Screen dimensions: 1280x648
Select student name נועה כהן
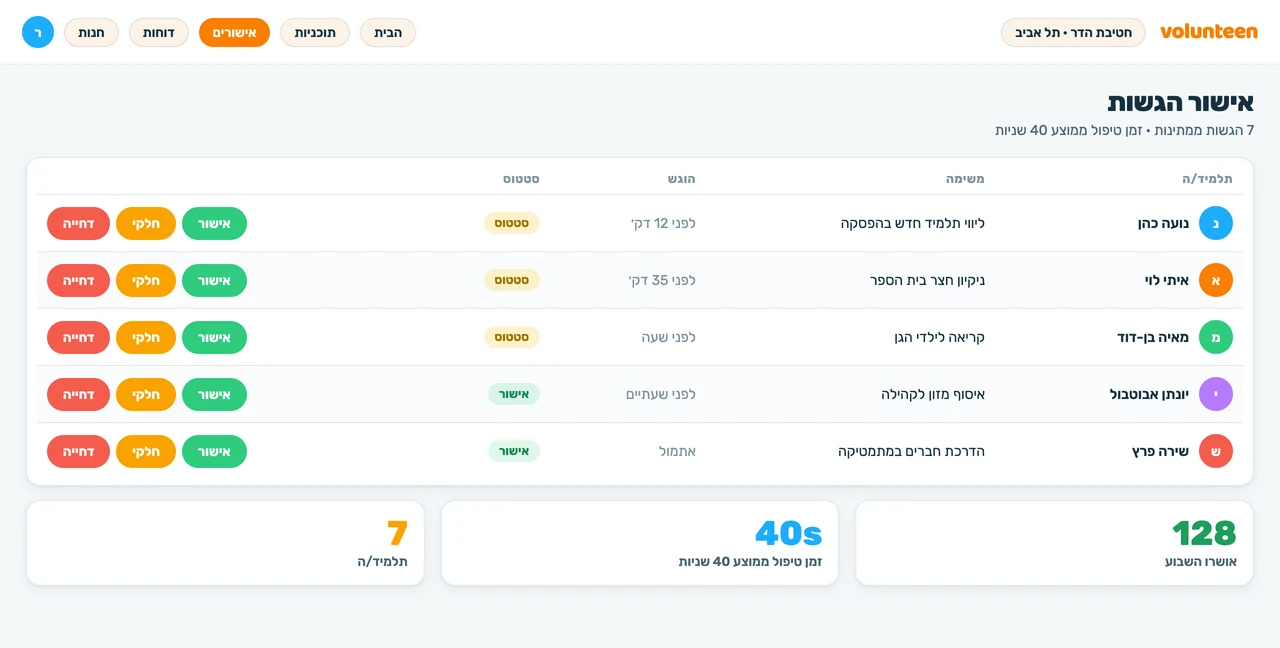click(x=1163, y=223)
